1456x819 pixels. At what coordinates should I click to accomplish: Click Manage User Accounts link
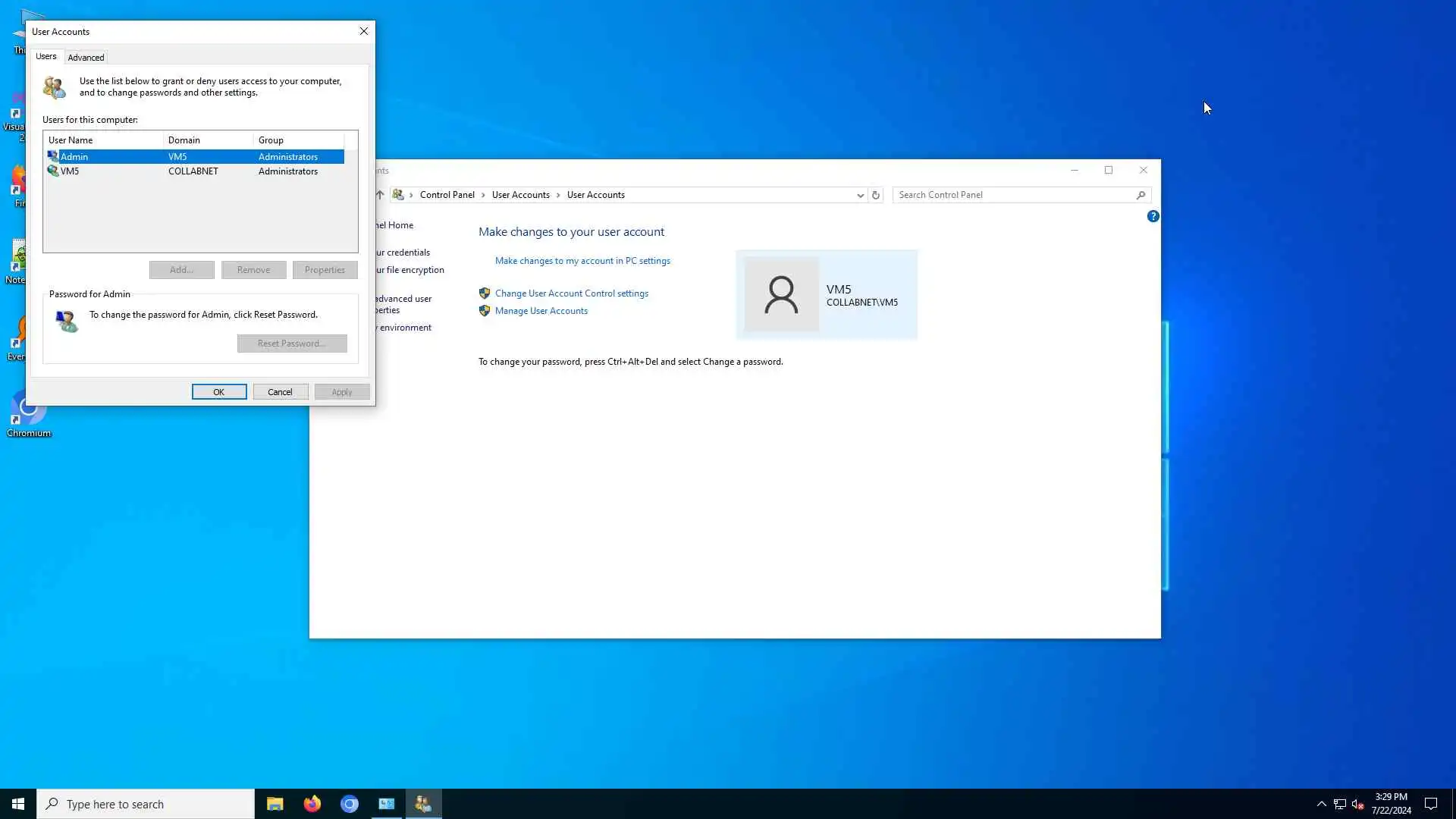541,311
